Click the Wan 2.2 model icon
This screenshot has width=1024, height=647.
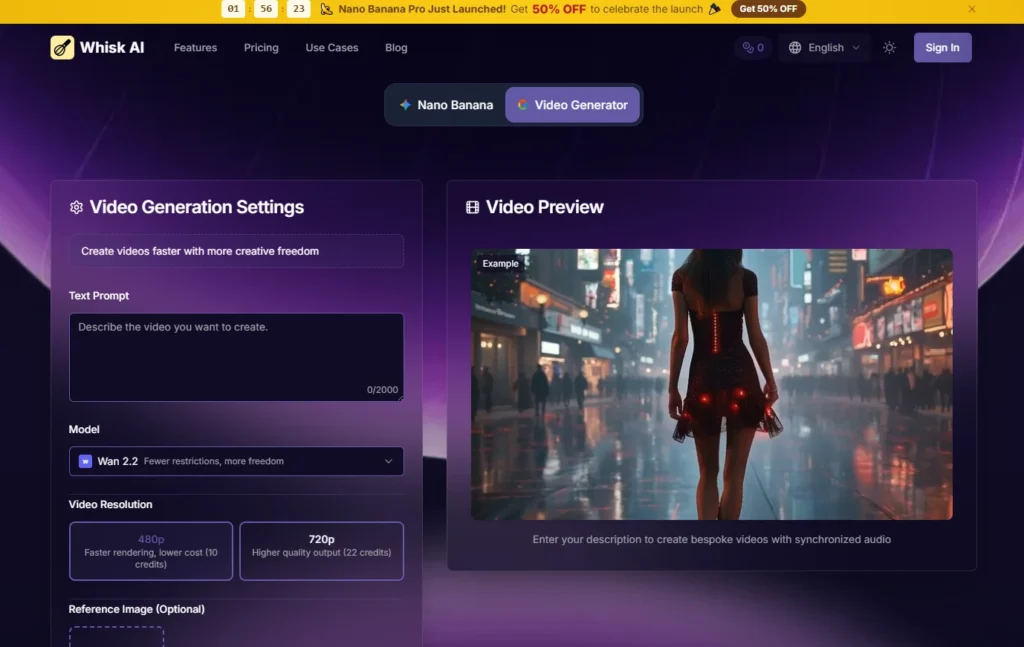pos(86,461)
